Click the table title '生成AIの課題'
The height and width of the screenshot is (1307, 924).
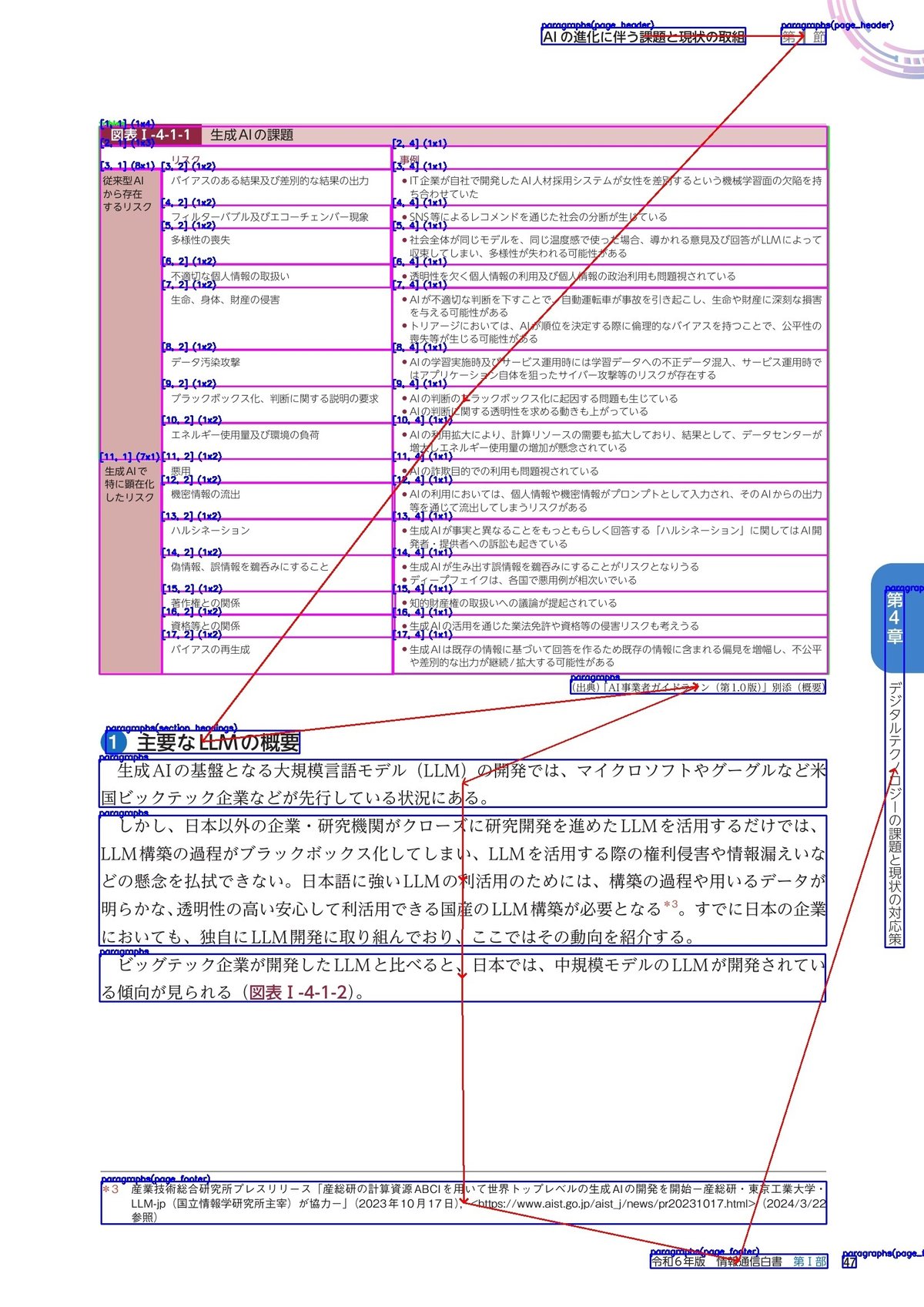pos(252,135)
